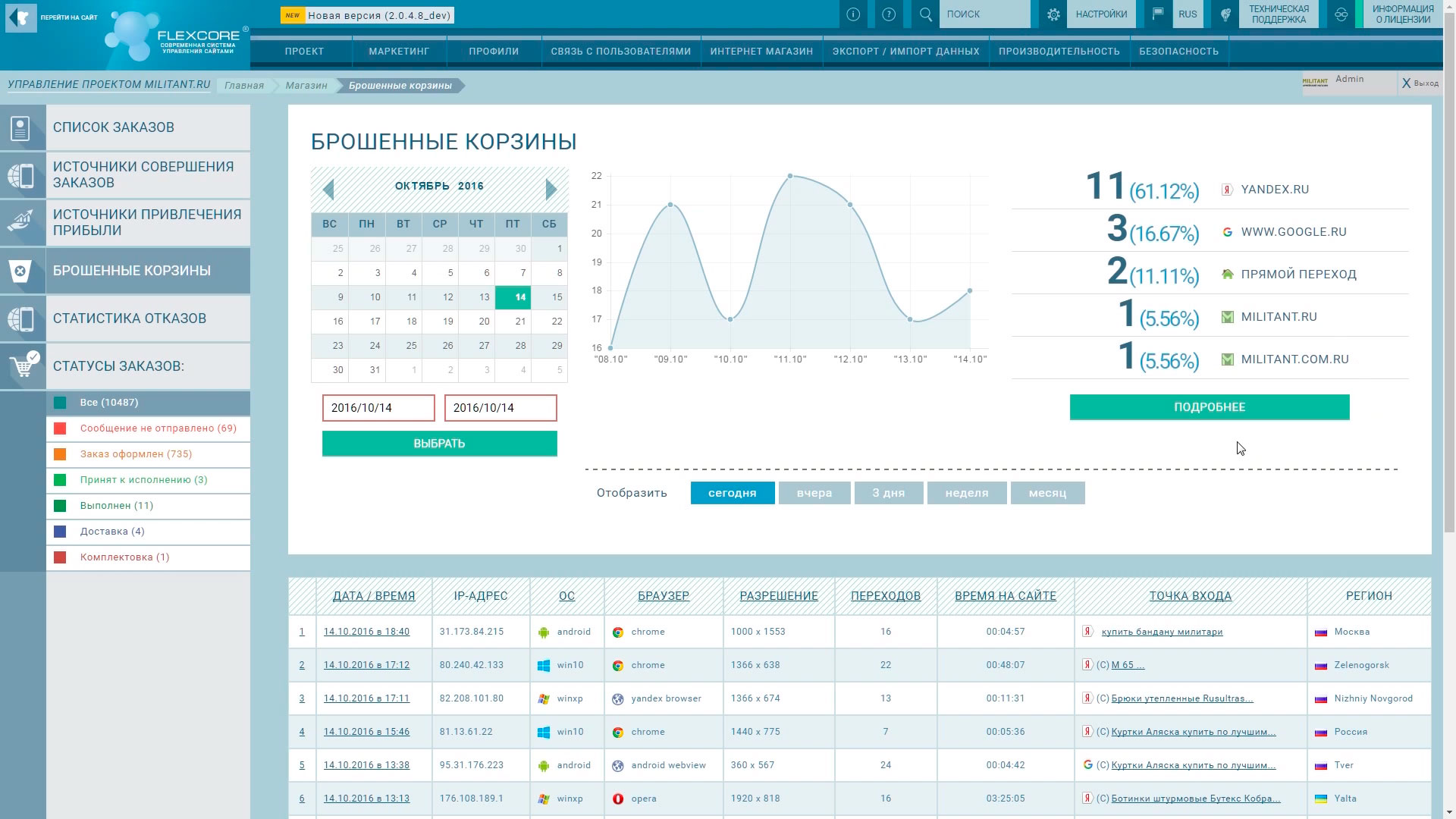Click the technical support icon
The image size is (1456, 819).
(1225, 14)
